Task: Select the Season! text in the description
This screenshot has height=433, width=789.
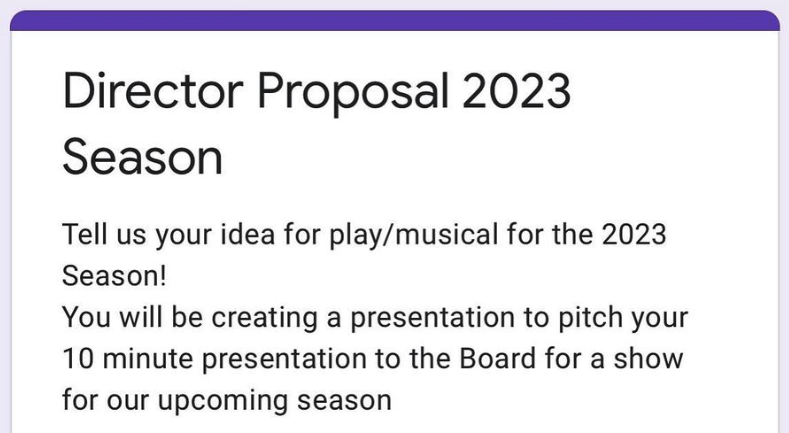Action: [114, 276]
